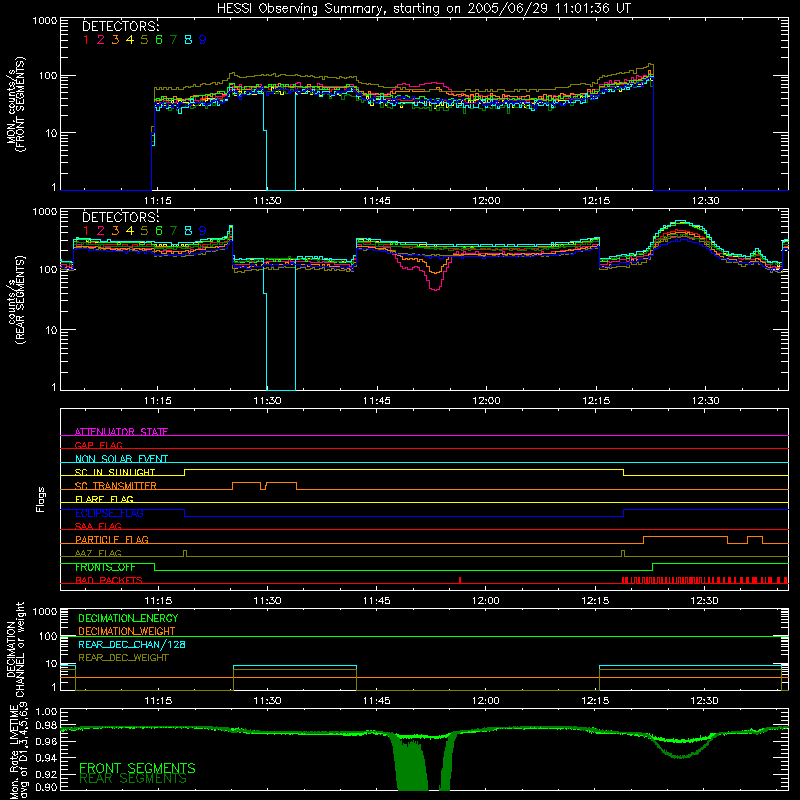This screenshot has width=800, height=800.
Task: Click the SAA_FLAG label
Action: tap(98, 526)
